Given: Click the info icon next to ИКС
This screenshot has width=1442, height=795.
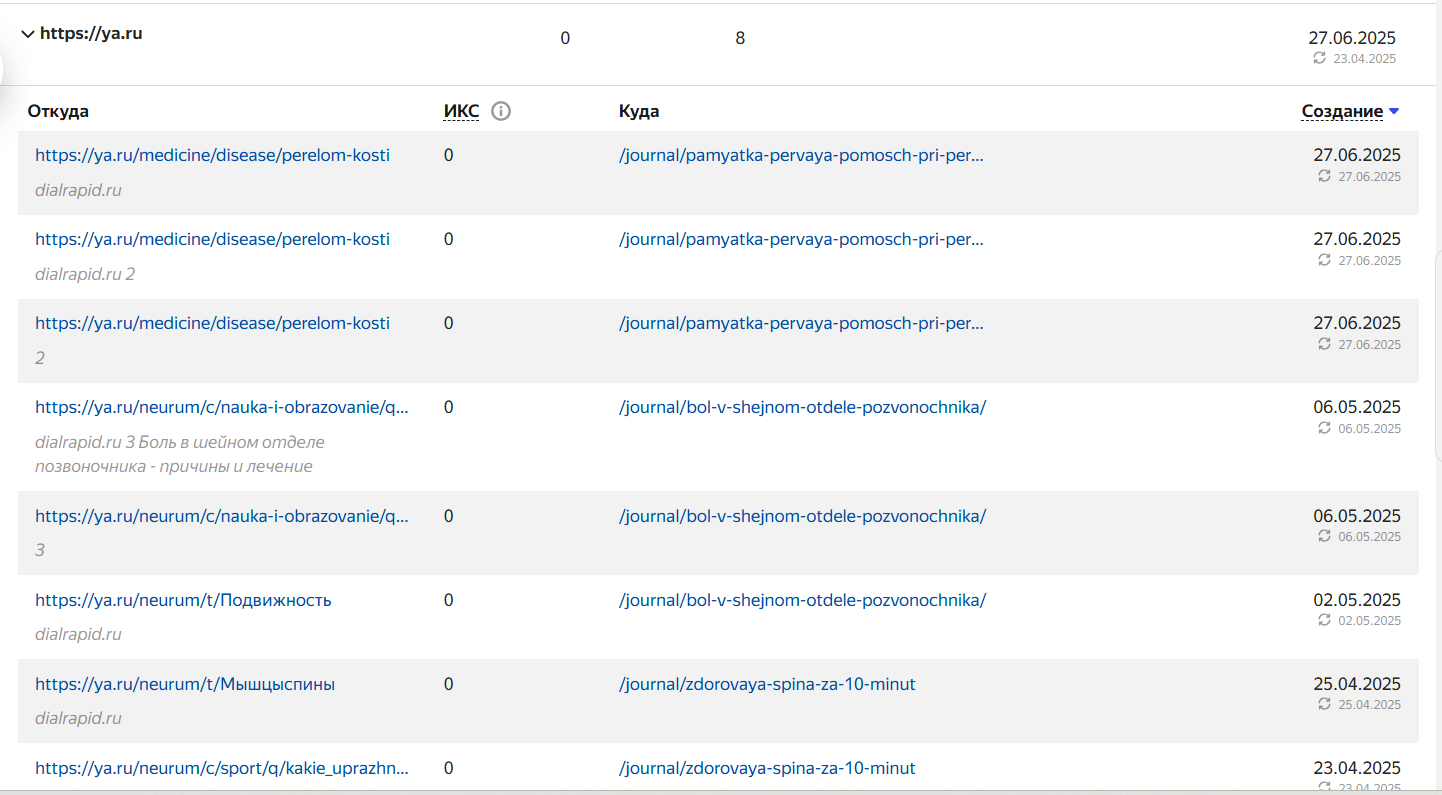Looking at the screenshot, I should tap(501, 111).
